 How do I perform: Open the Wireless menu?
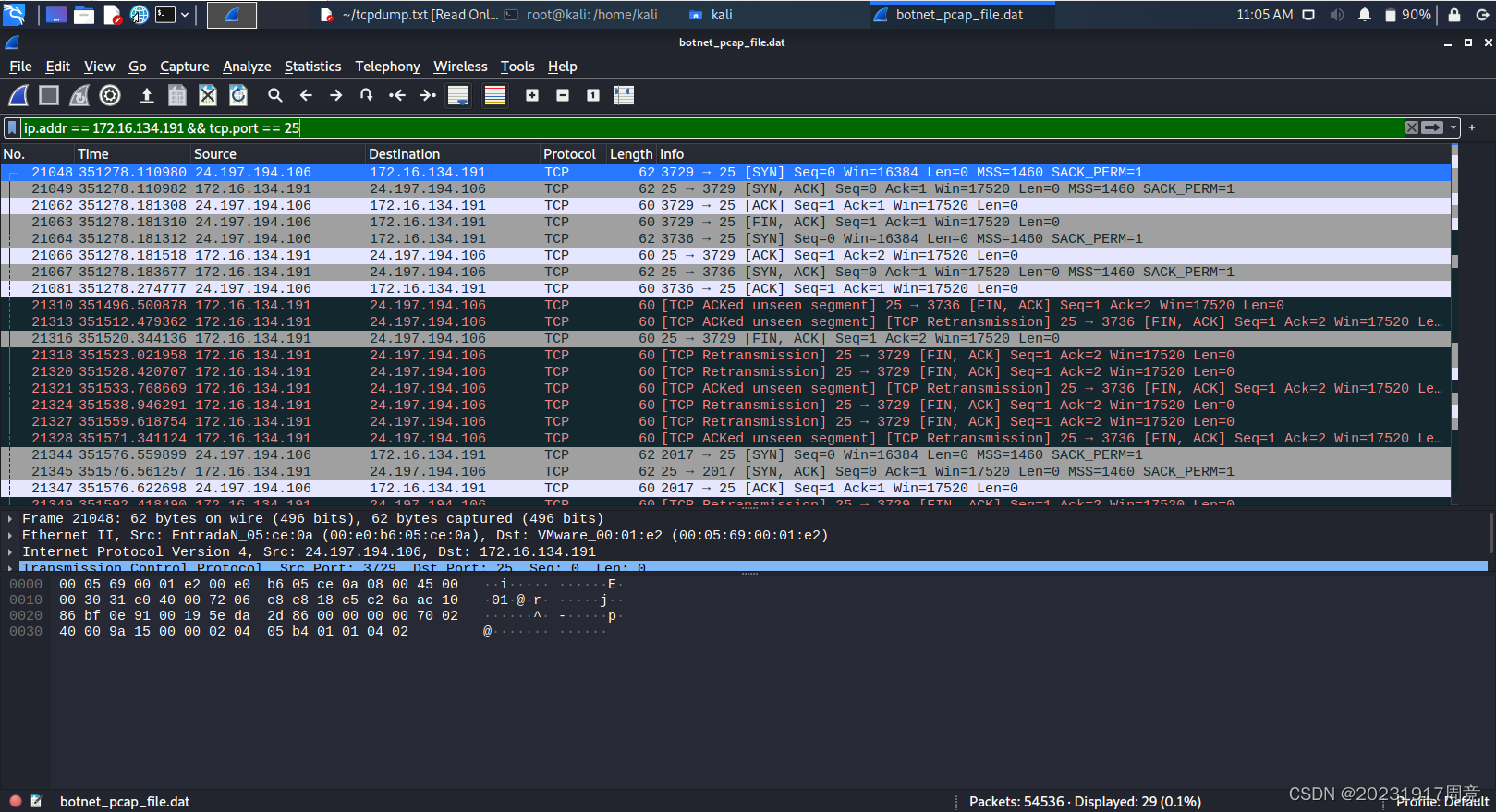460,67
